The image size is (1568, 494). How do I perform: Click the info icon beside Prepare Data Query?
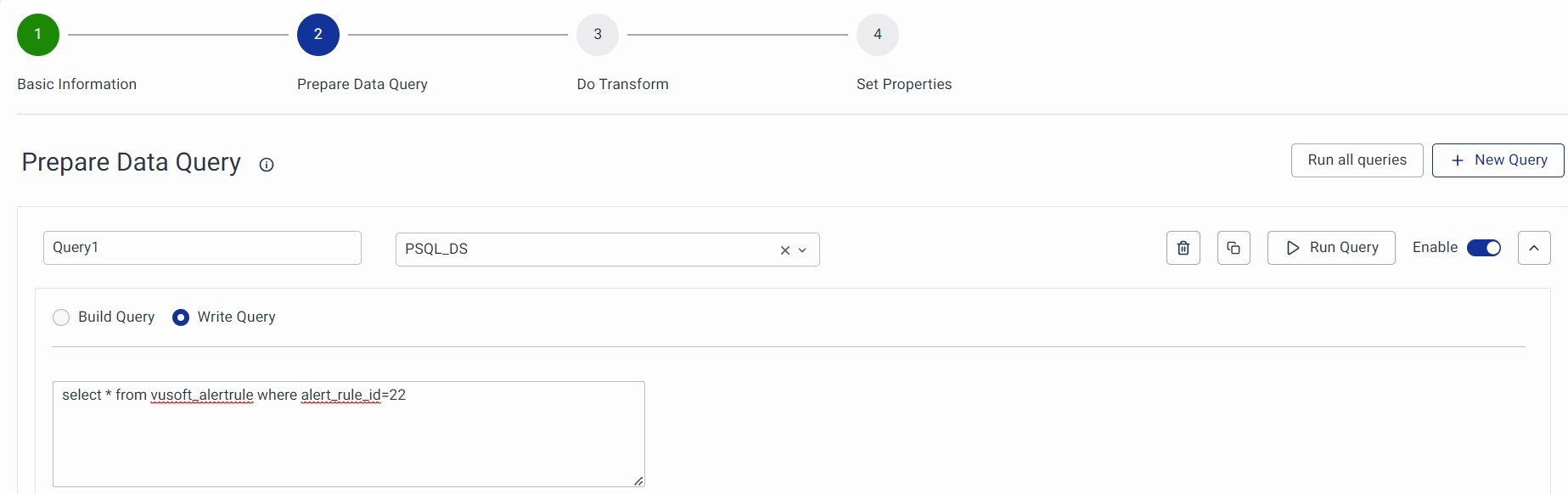click(x=267, y=165)
